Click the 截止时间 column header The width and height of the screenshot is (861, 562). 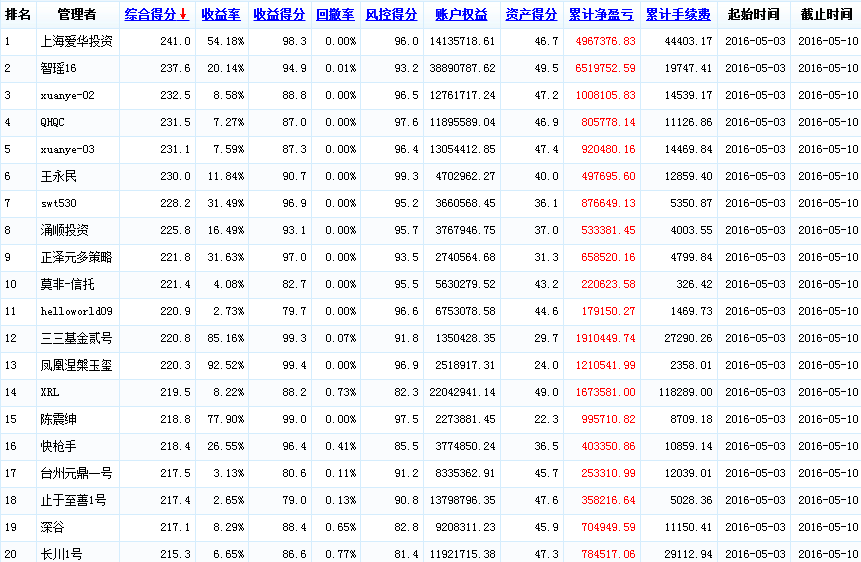(x=826, y=15)
